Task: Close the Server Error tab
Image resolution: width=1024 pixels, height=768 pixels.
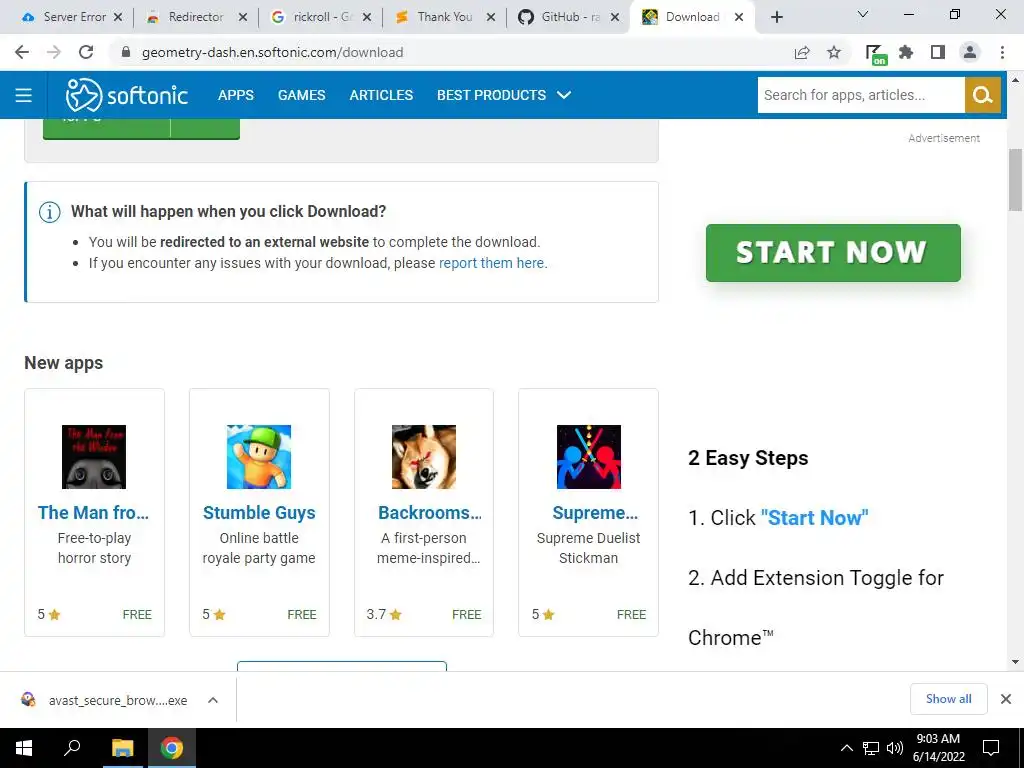Action: (118, 17)
